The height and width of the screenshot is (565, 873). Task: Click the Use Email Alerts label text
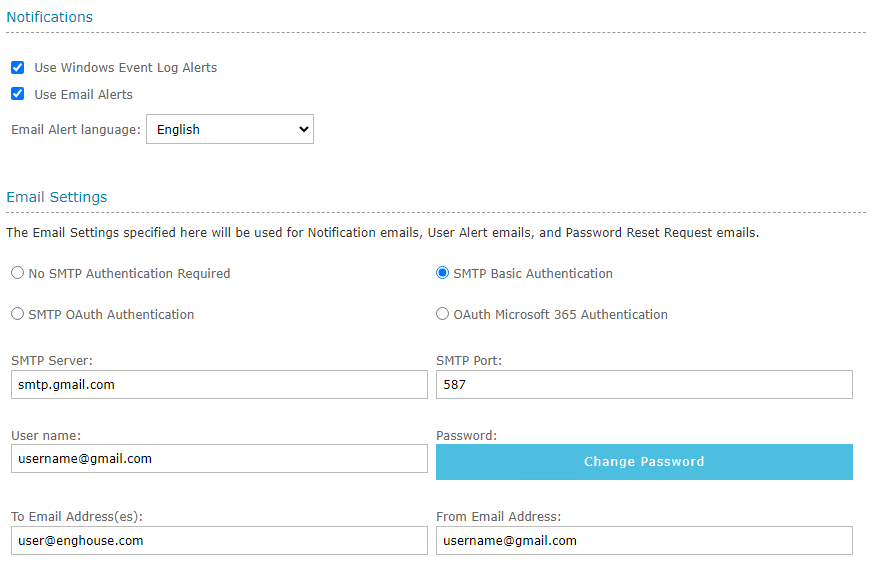click(84, 95)
